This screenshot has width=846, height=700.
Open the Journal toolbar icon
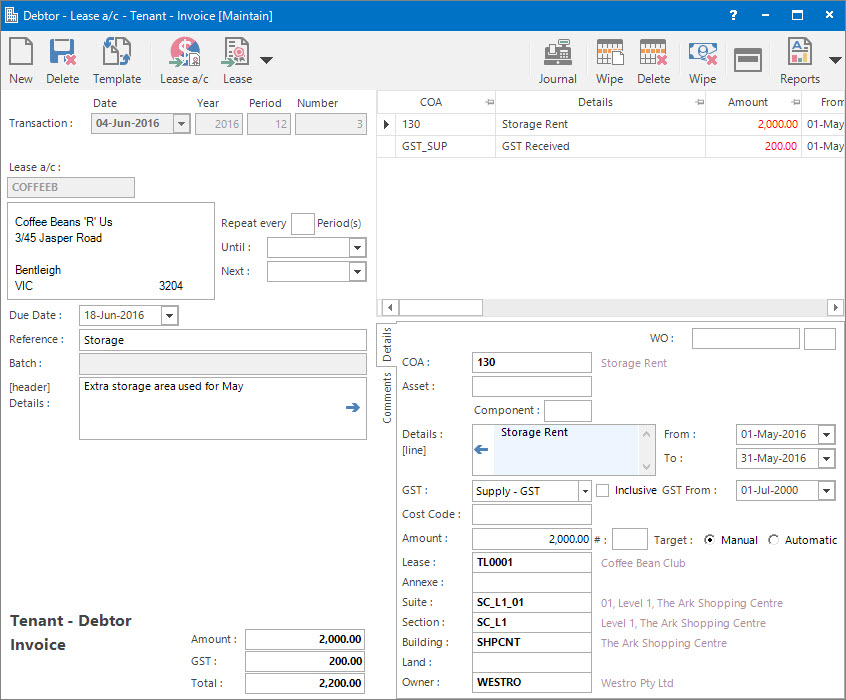557,60
